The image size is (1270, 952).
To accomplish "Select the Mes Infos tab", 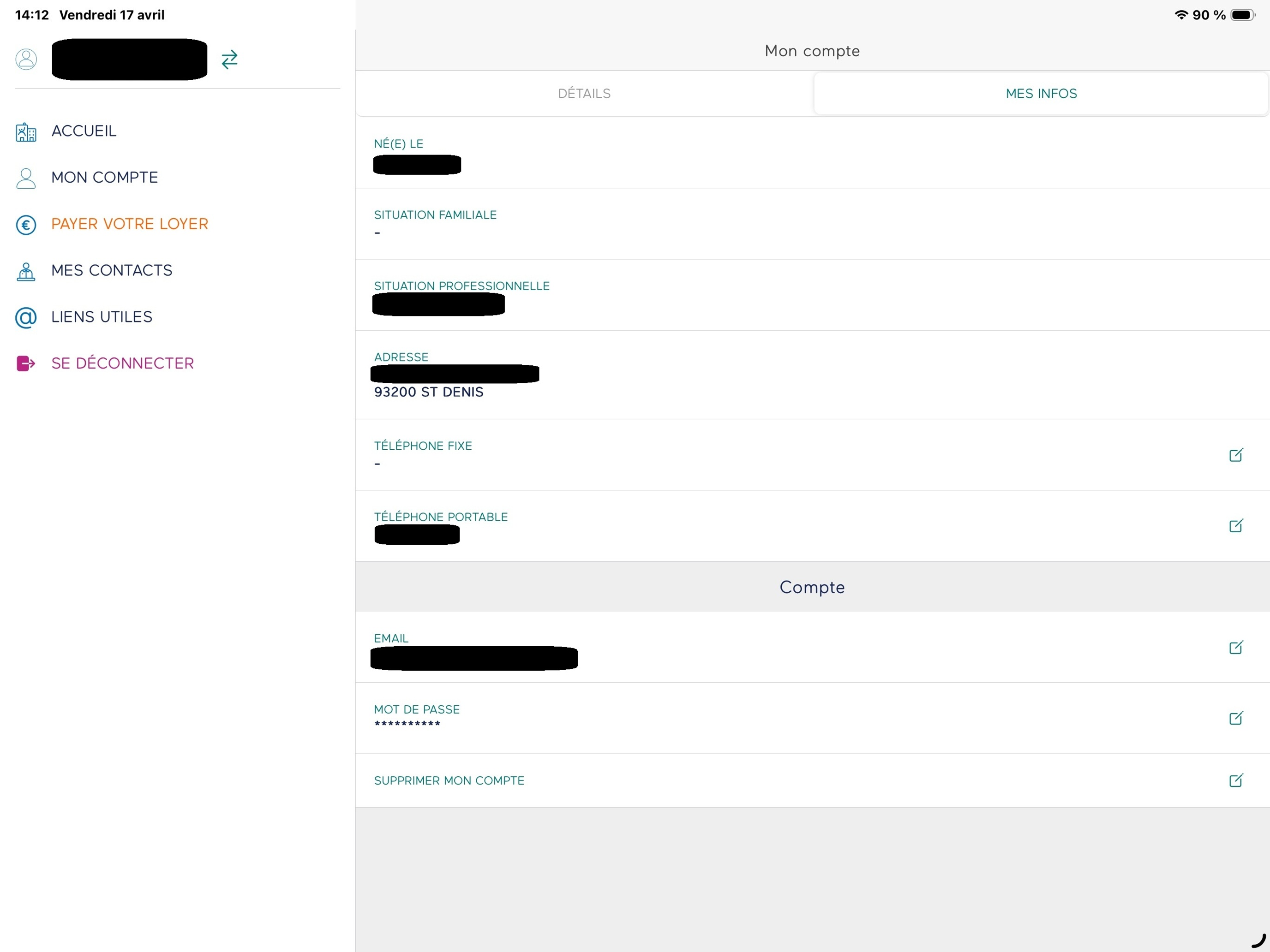I will coord(1041,94).
